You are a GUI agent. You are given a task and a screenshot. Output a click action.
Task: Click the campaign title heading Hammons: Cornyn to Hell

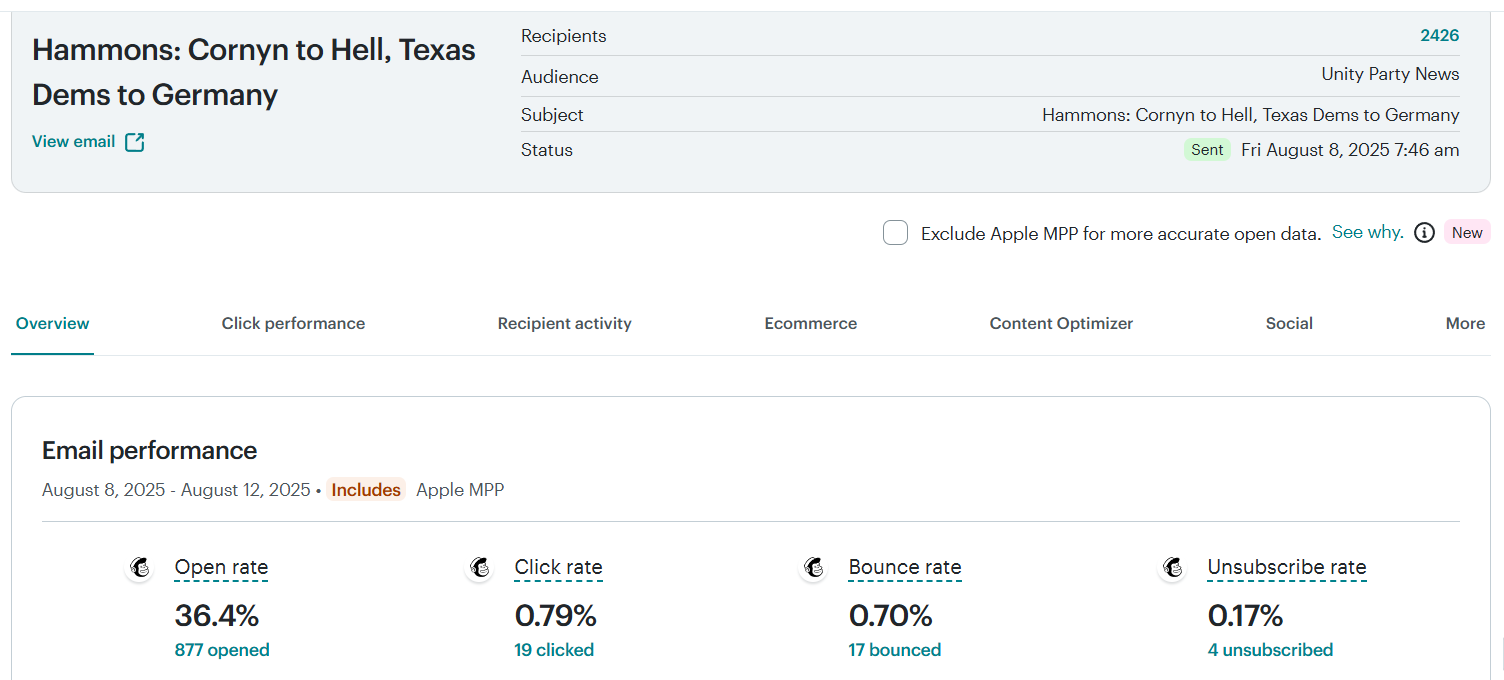[x=254, y=72]
